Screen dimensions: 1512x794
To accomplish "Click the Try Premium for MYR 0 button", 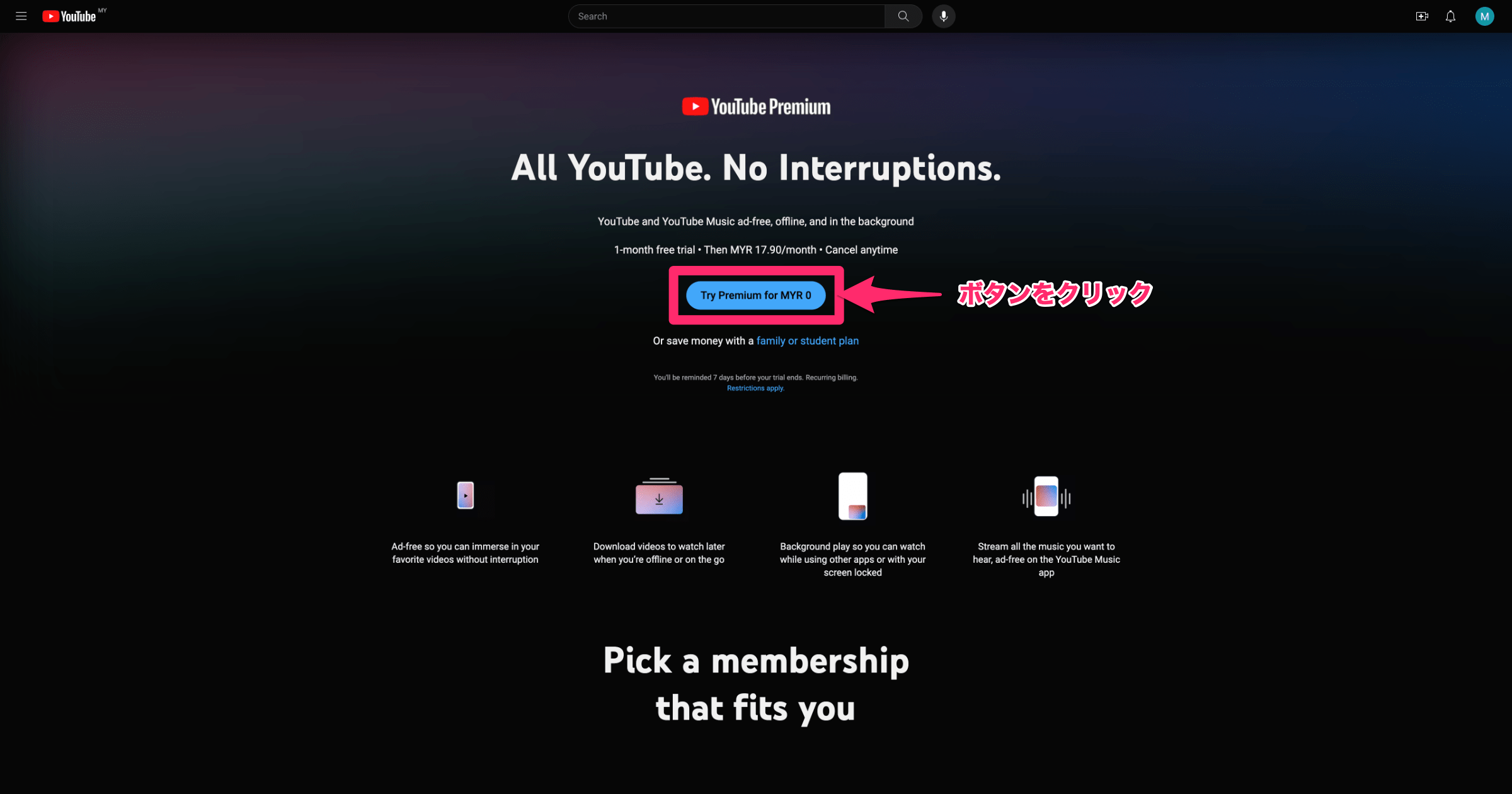I will [755, 295].
